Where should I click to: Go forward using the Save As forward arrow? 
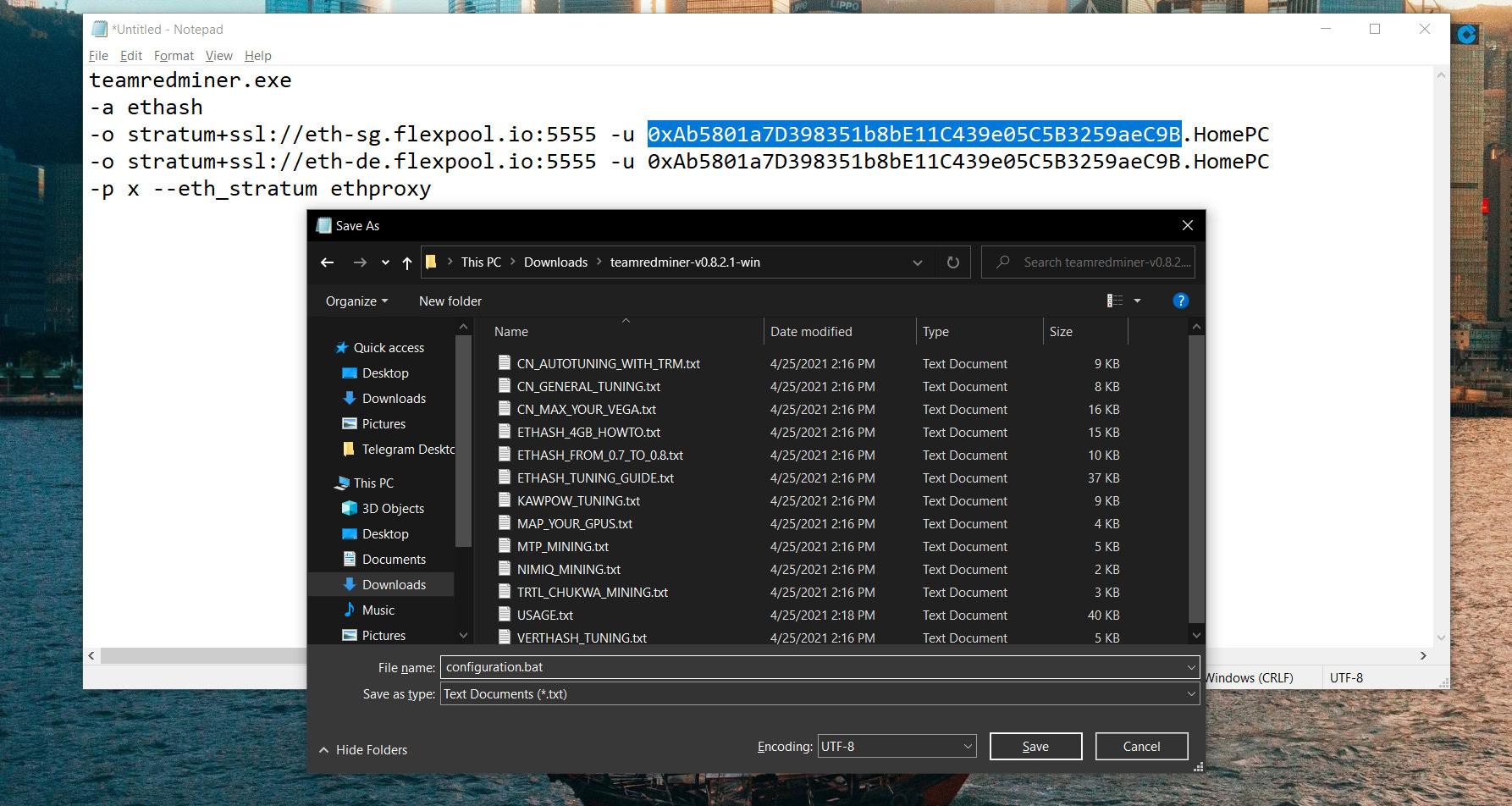pyautogui.click(x=360, y=262)
